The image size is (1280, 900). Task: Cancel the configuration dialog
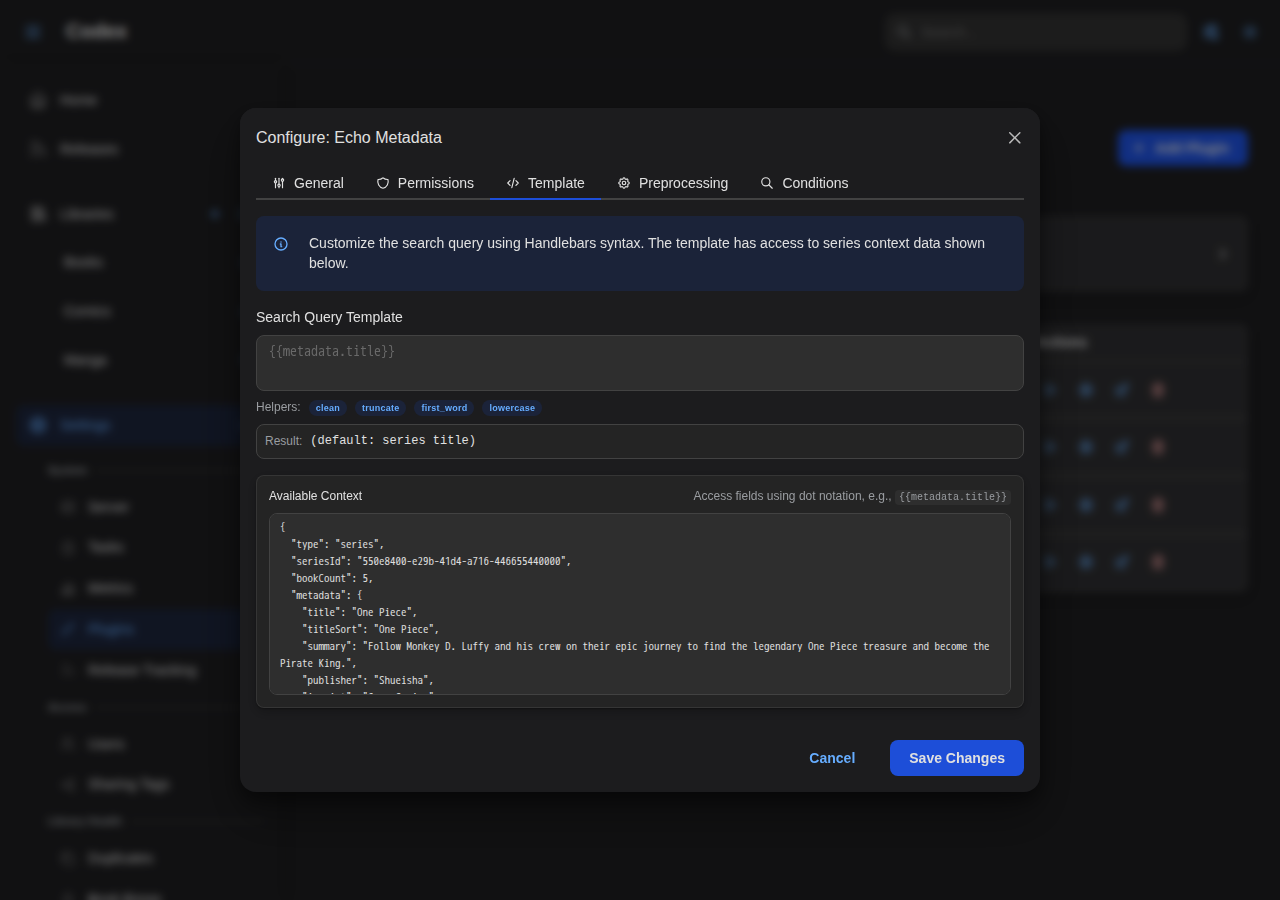(832, 758)
